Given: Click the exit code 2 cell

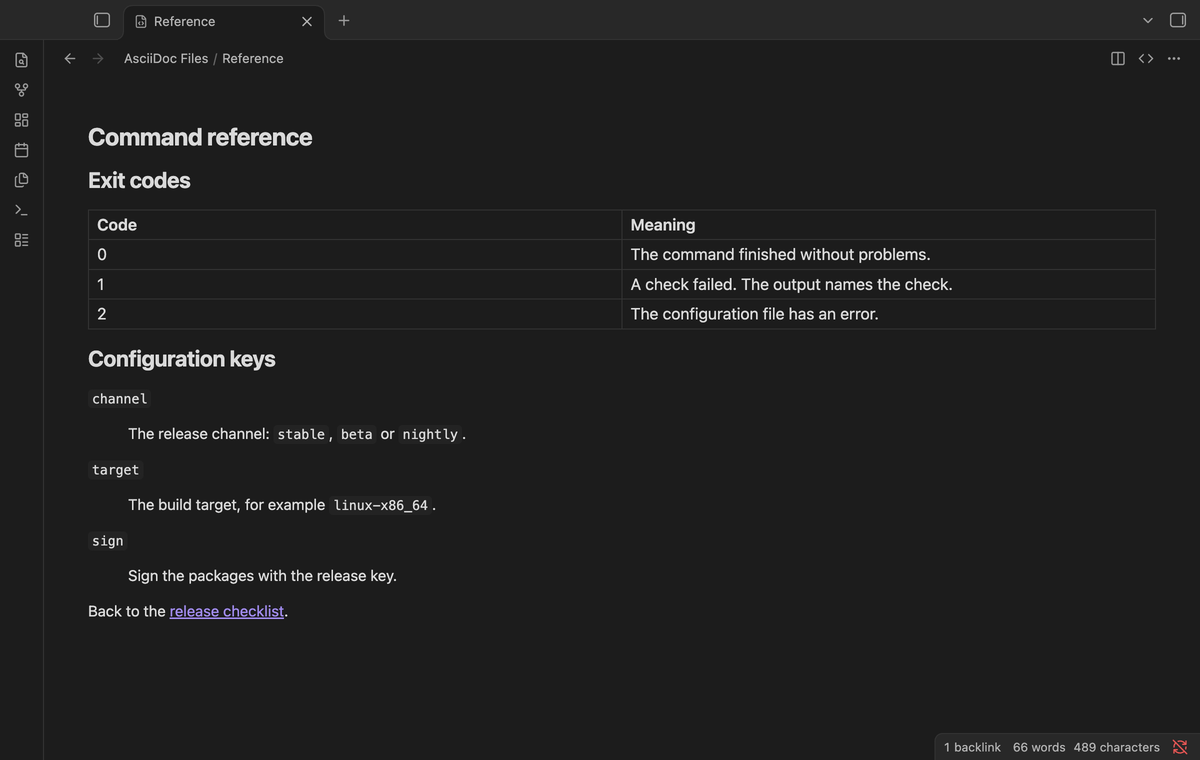Looking at the screenshot, I should pos(355,314).
